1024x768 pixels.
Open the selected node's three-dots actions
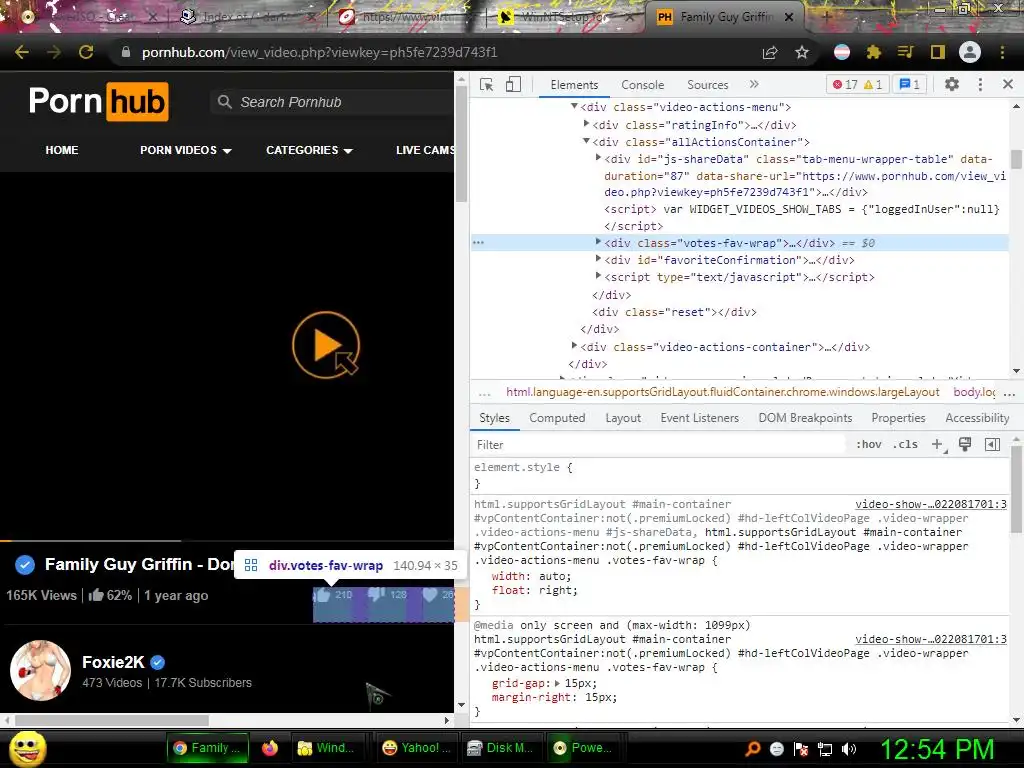(479, 243)
